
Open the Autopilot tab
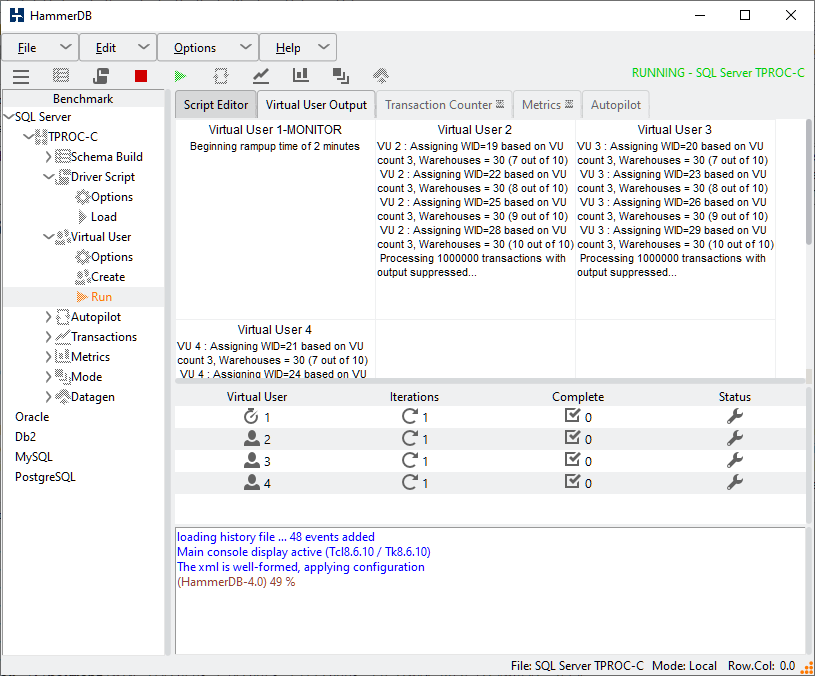point(615,105)
